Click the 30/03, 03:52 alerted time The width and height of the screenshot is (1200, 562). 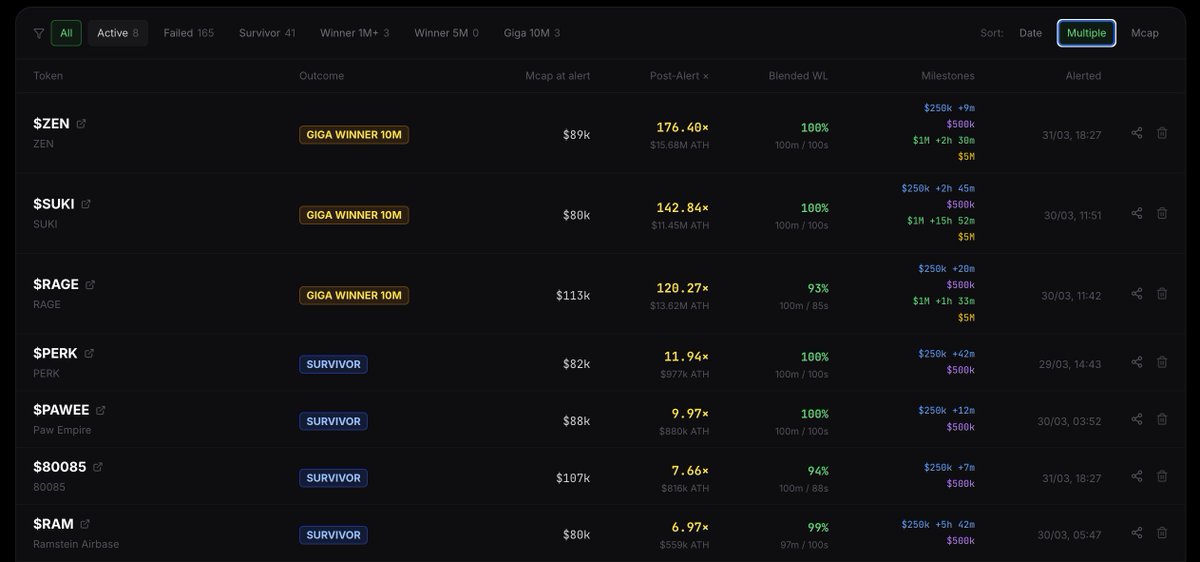coord(1069,421)
